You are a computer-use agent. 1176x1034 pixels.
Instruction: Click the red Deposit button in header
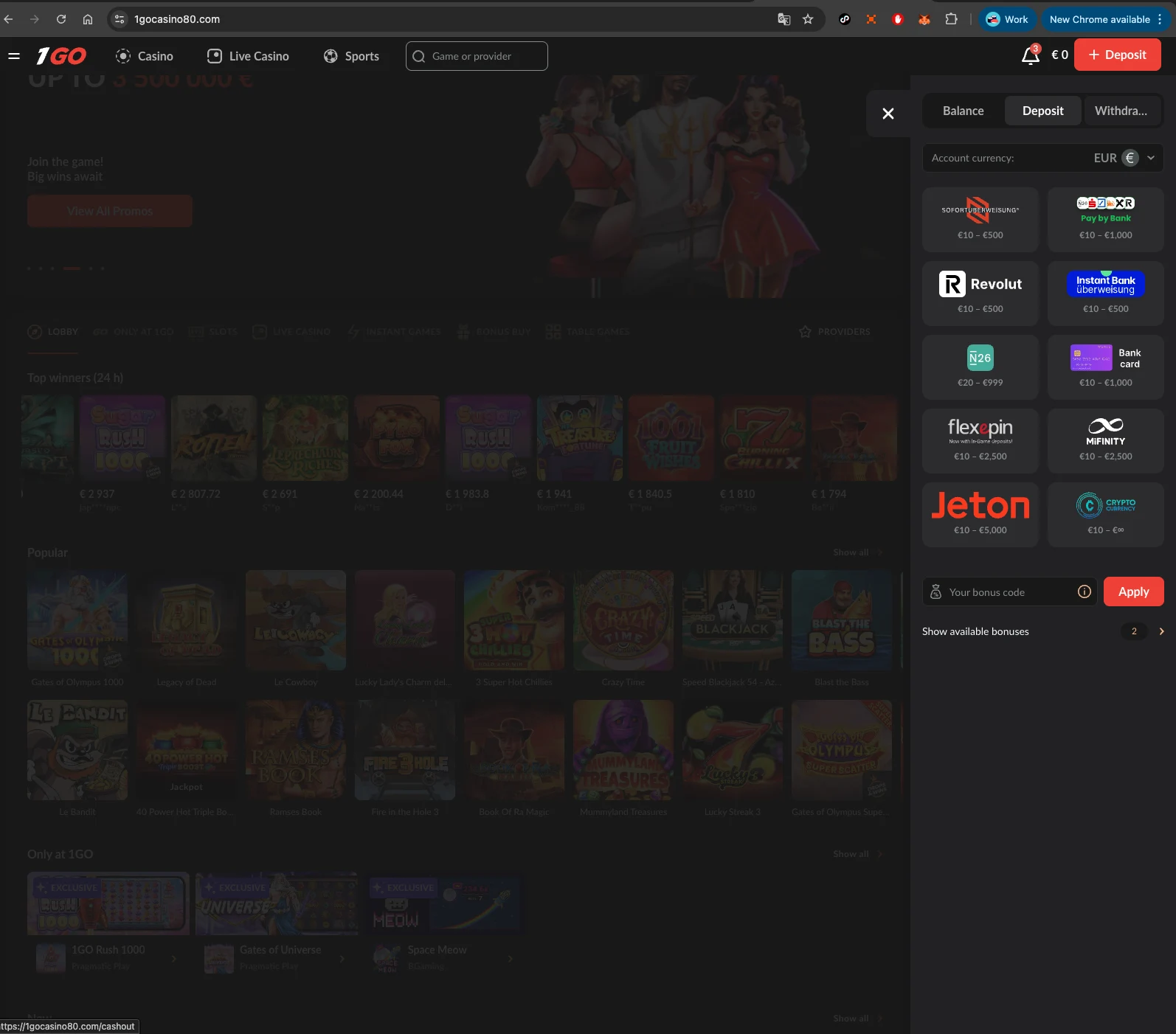point(1117,55)
